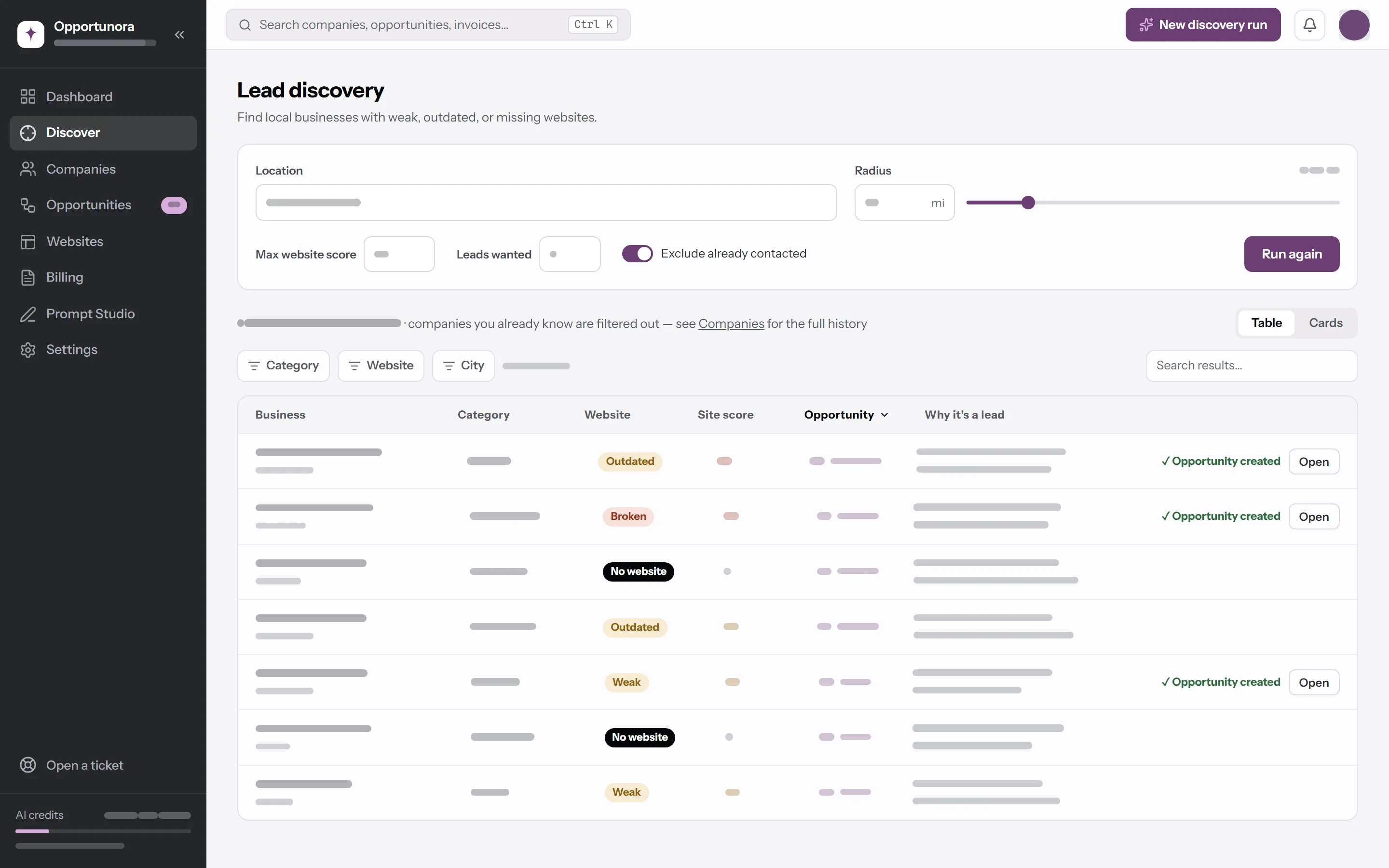Click the magnifier icon in the search bar
This screenshot has height=868, width=1389.
click(245, 25)
